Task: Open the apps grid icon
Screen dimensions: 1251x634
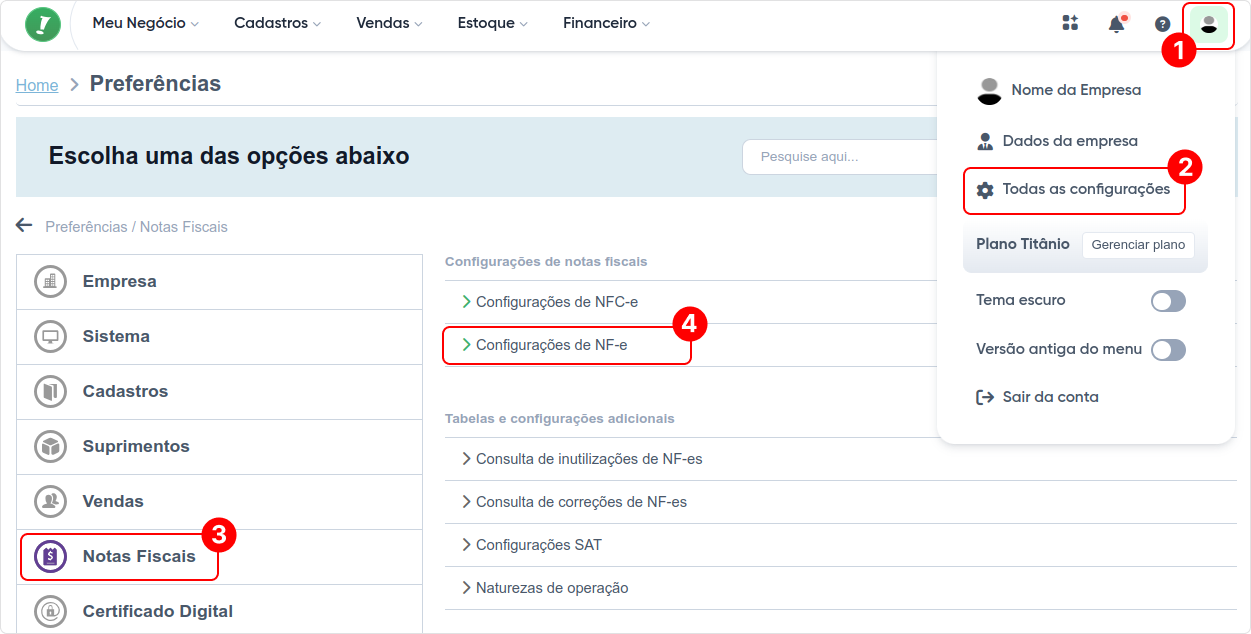Action: pyautogui.click(x=1070, y=23)
